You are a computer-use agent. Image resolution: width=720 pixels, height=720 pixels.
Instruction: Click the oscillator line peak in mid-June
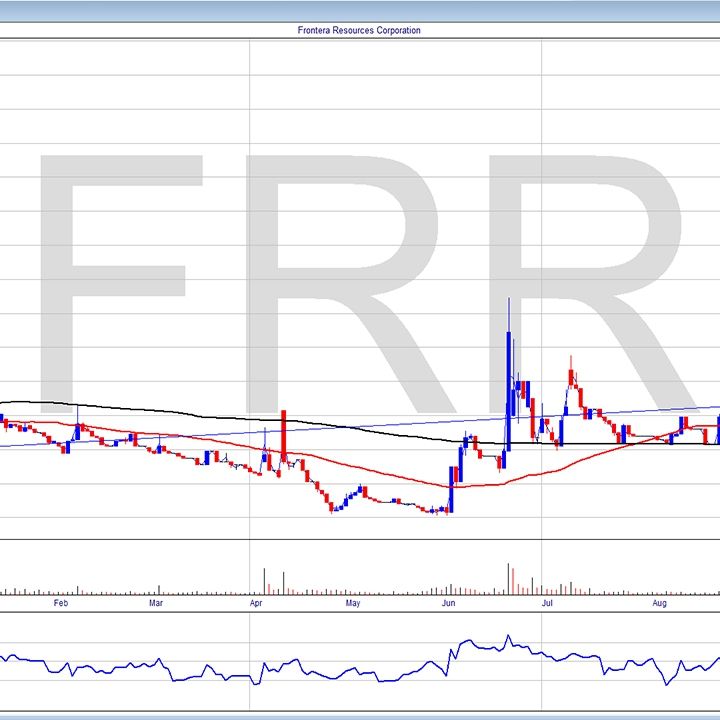pyautogui.click(x=508, y=636)
